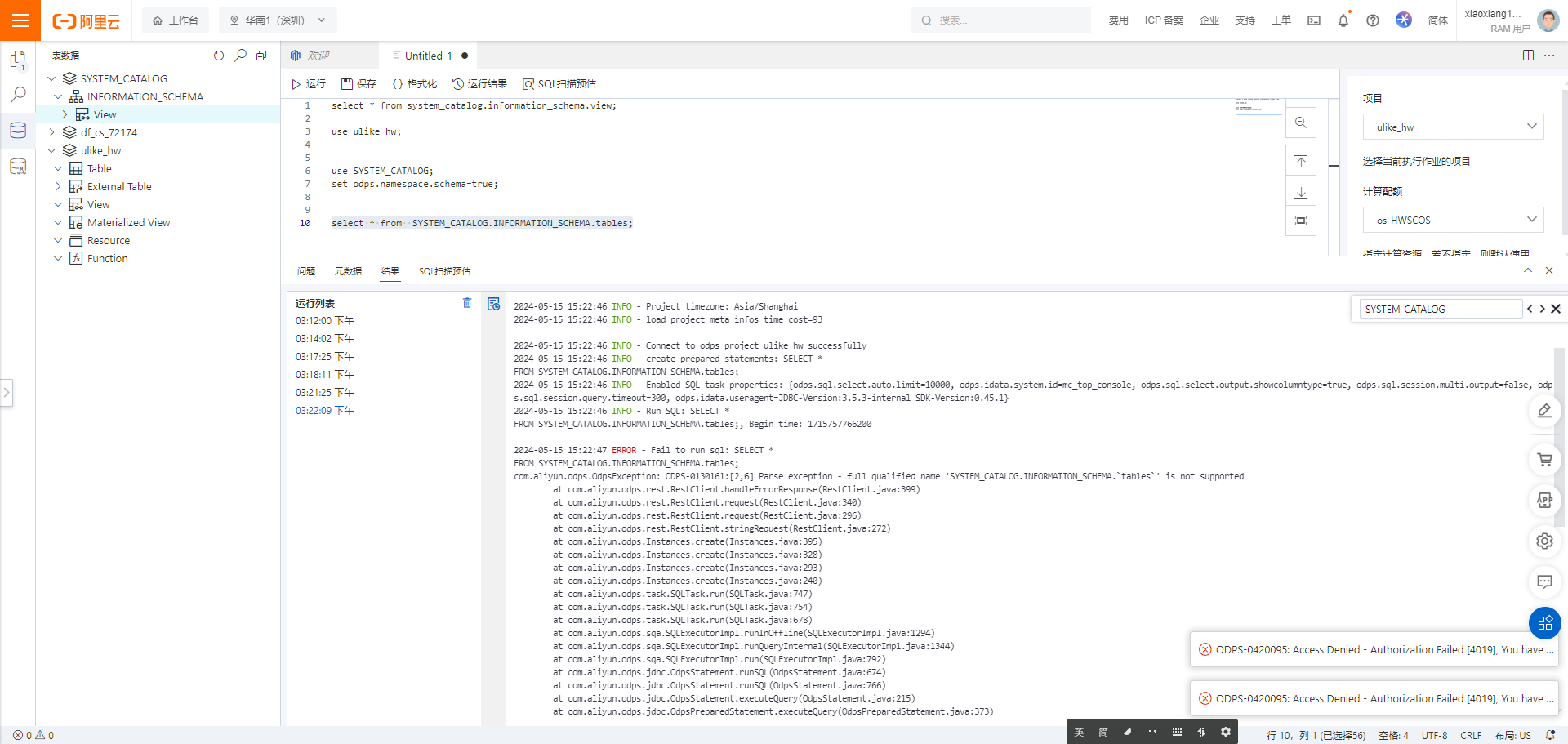1568x744 pixels.
Task: Click the left sidebar collapse arrow
Action: pos(7,393)
